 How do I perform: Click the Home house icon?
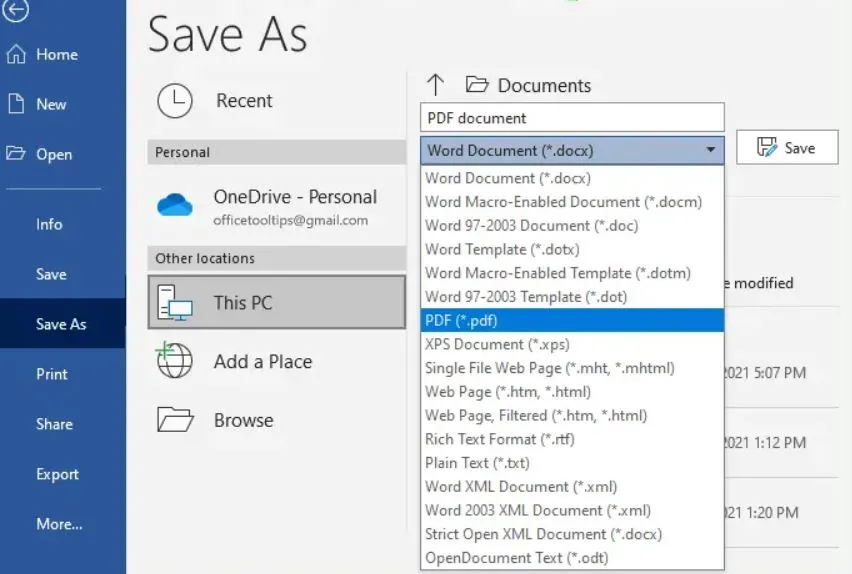click(16, 54)
